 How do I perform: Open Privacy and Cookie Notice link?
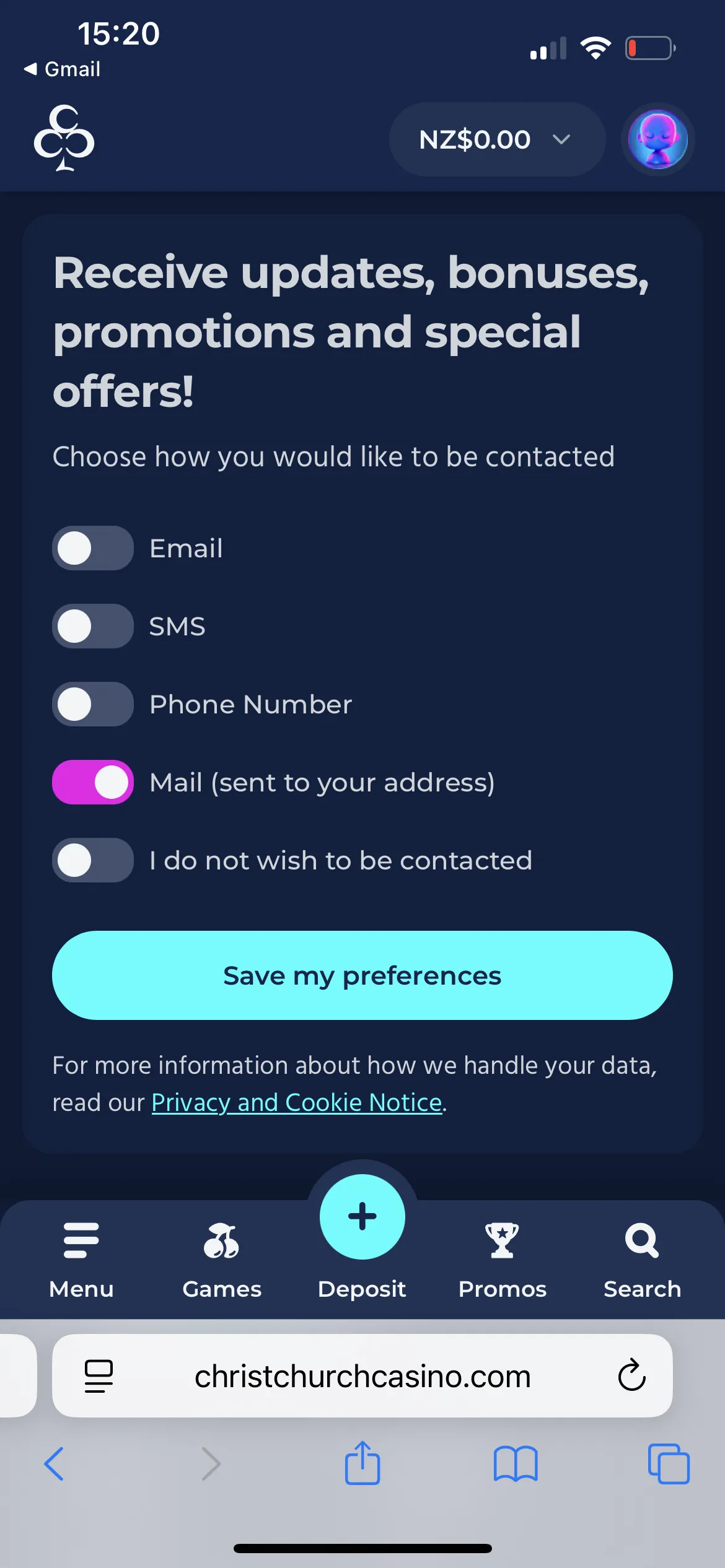coord(296,1103)
